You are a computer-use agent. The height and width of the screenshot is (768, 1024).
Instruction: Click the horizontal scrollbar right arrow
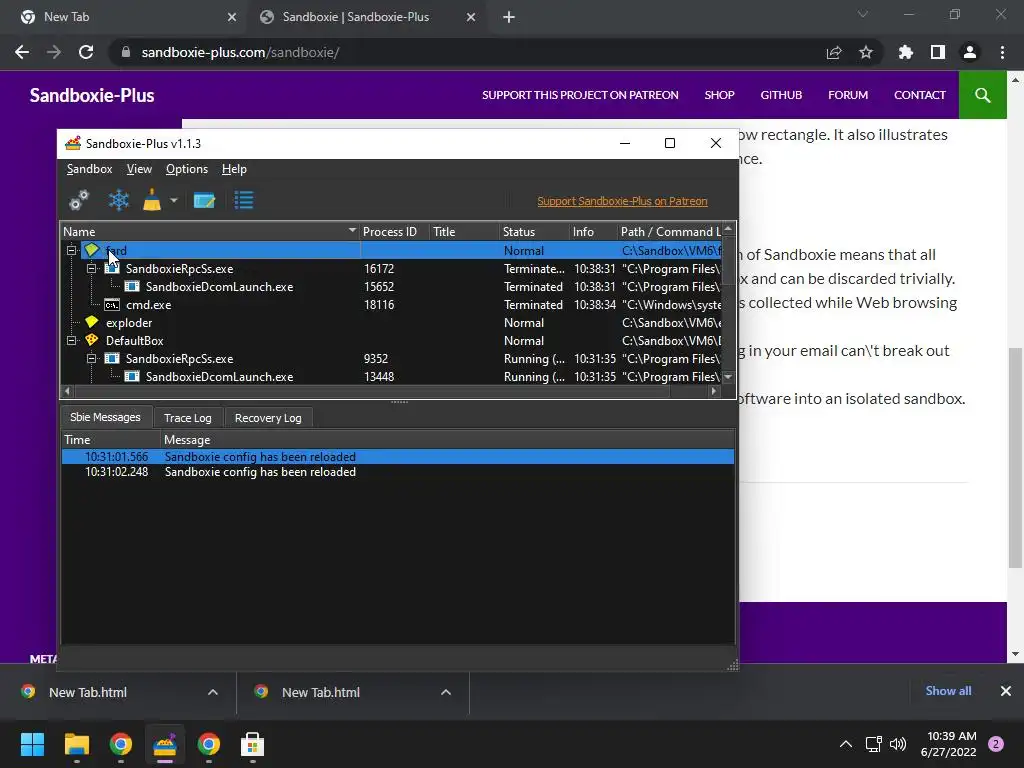point(714,391)
